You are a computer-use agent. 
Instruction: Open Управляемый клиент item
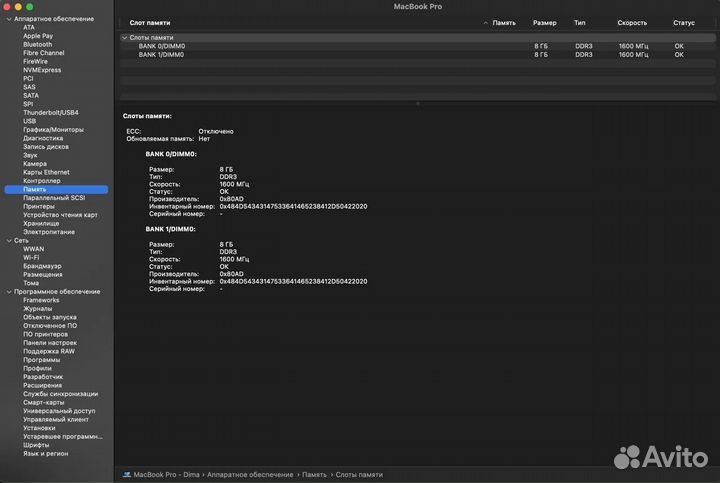tap(56, 420)
